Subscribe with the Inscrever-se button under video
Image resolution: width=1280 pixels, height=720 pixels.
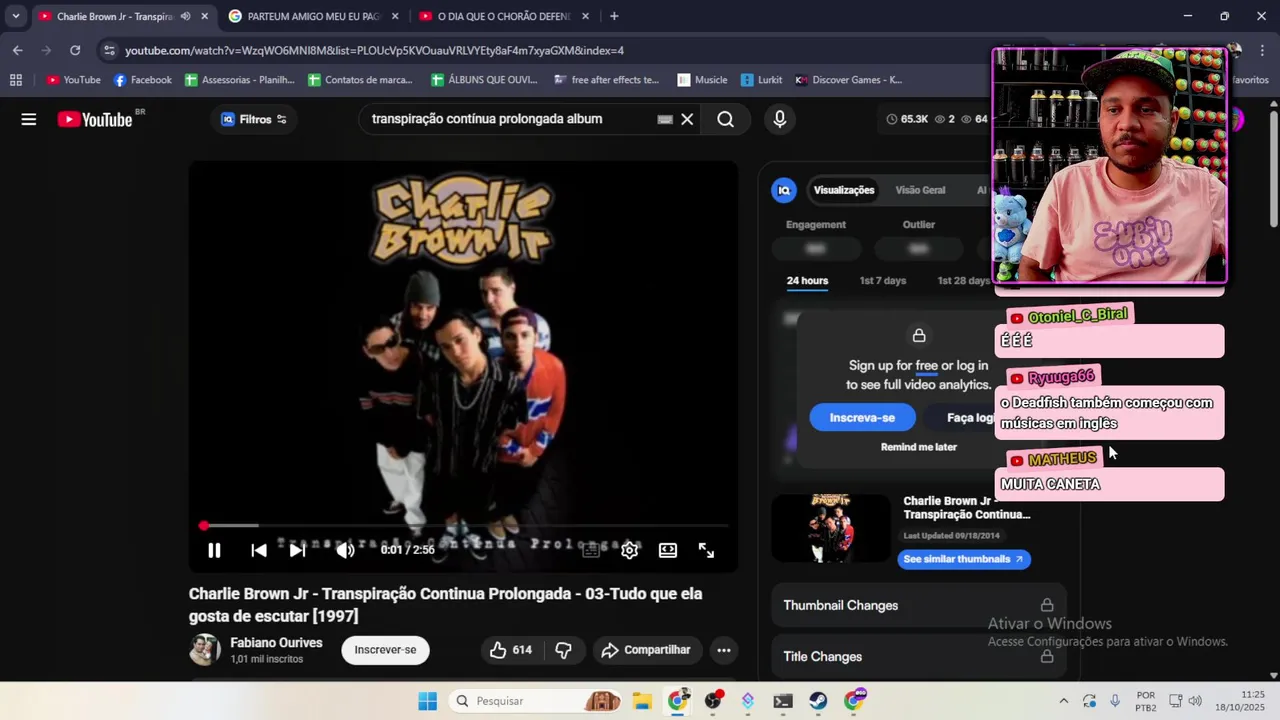tap(385, 650)
